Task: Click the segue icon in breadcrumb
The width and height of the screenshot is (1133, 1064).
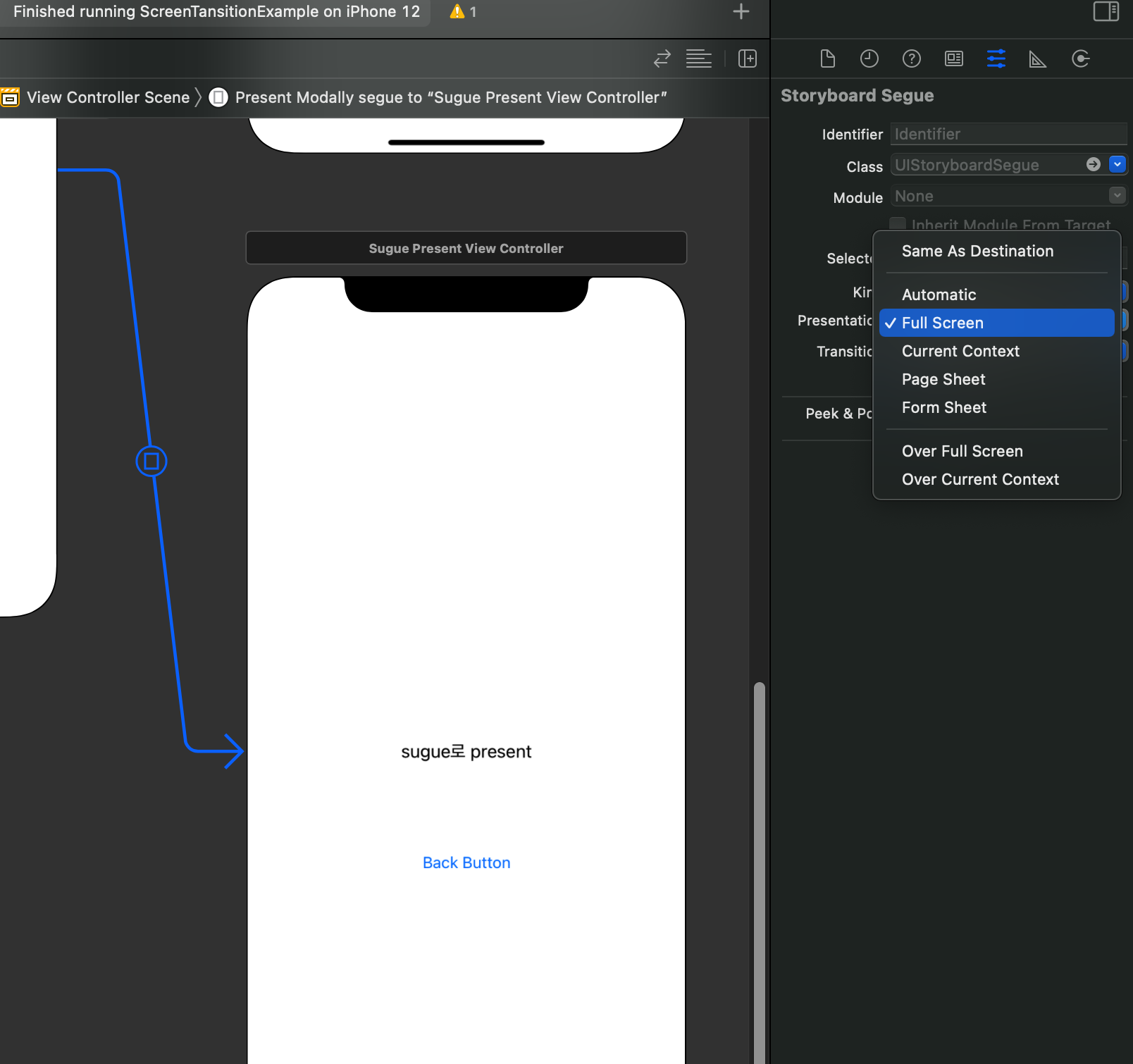Action: pyautogui.click(x=218, y=97)
